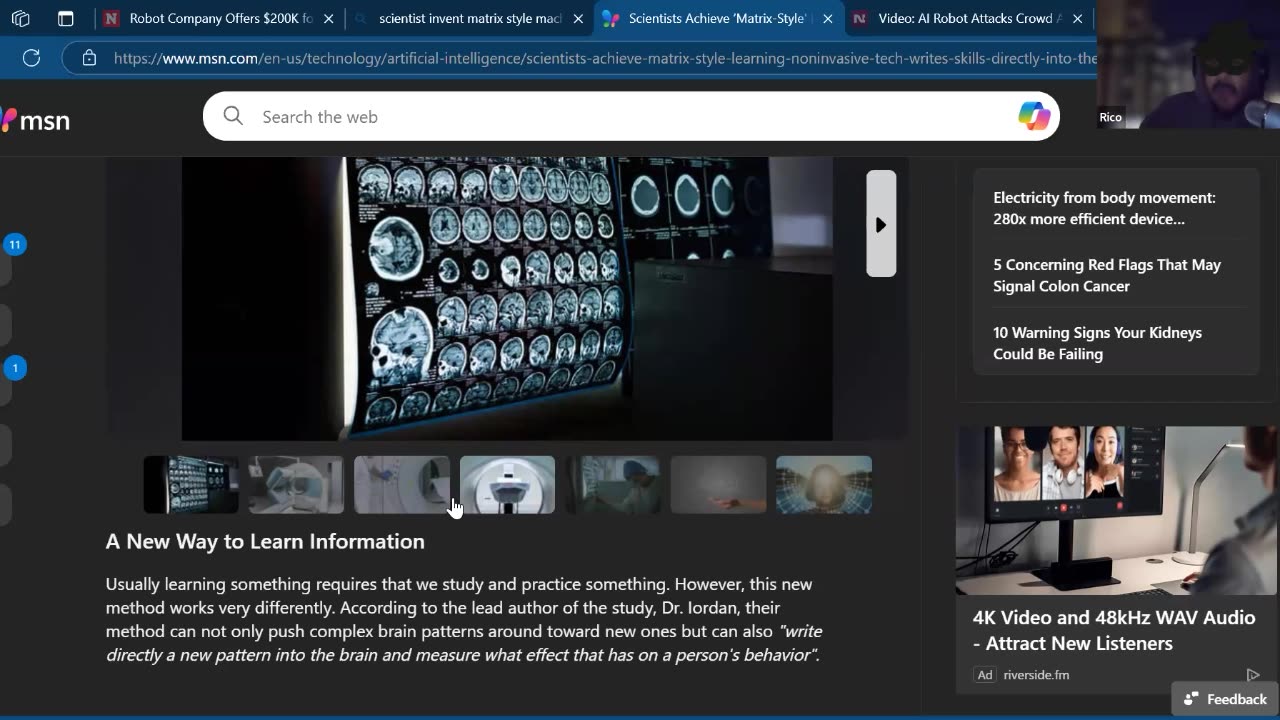Switch to scientist invent matrix style tab
This screenshot has width=1280, height=720.
[x=458, y=18]
